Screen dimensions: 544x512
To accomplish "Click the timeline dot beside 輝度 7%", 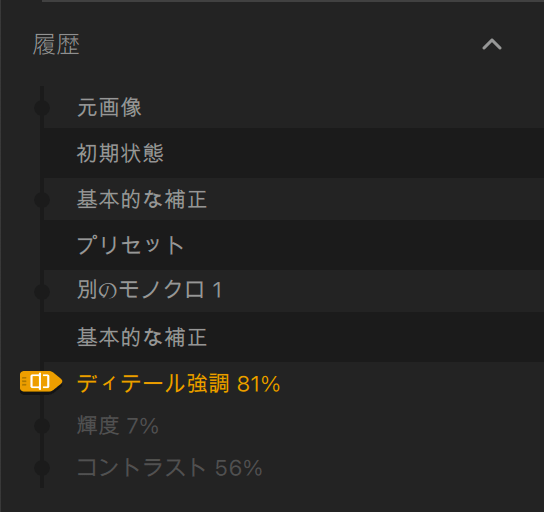I will pyautogui.click(x=42, y=426).
